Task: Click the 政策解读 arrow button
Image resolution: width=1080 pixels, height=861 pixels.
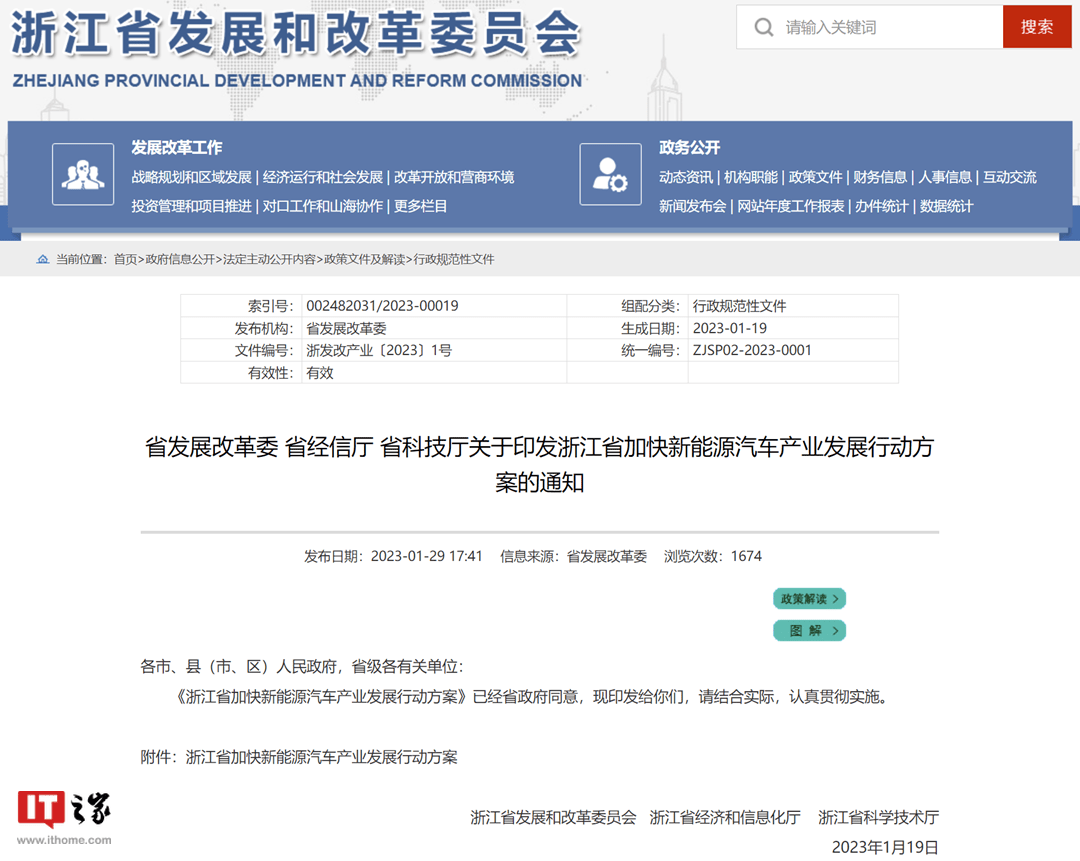Action: coord(809,599)
